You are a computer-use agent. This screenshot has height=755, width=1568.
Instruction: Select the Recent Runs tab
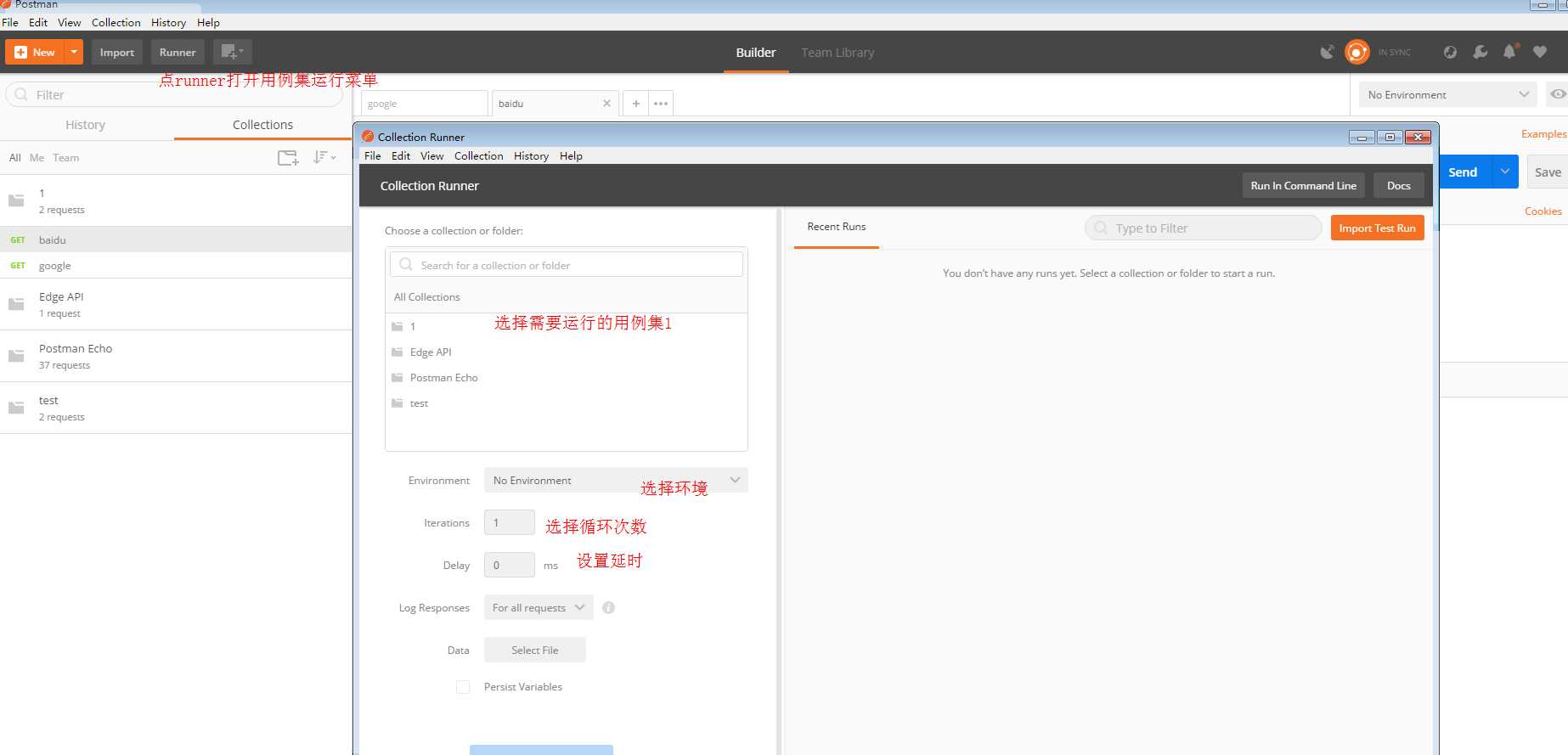coord(837,227)
